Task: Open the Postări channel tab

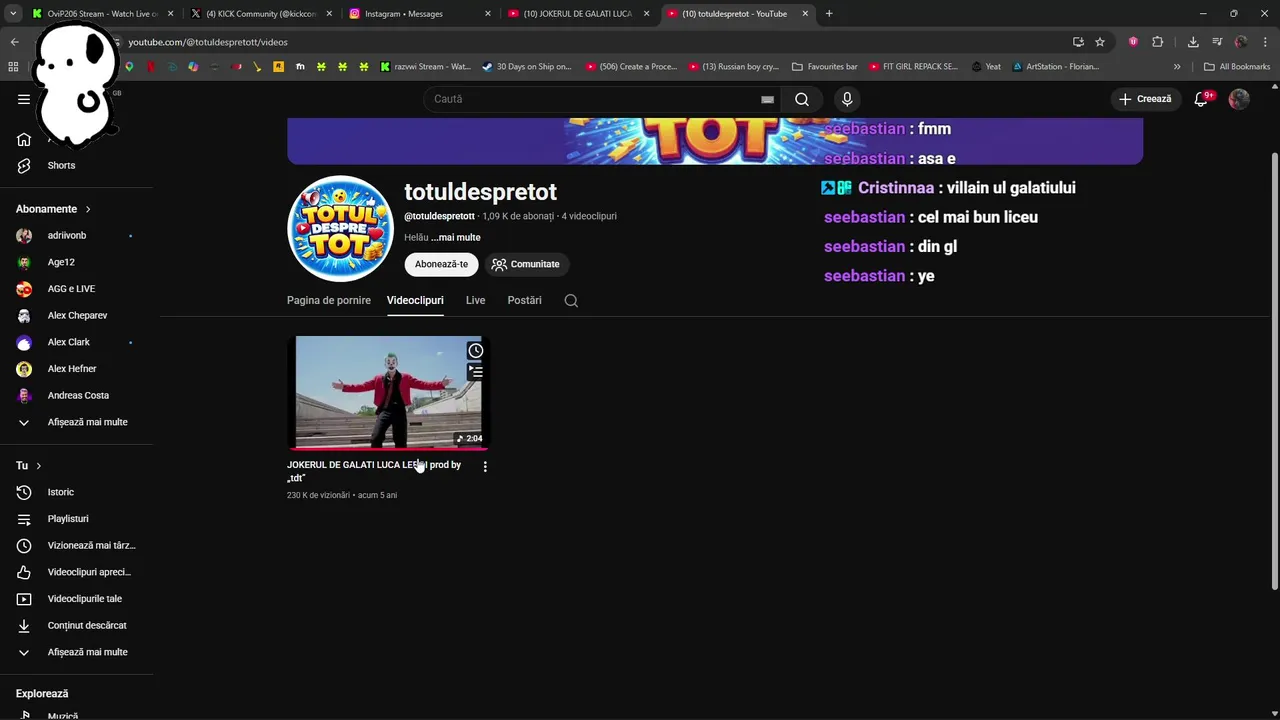Action: [524, 300]
